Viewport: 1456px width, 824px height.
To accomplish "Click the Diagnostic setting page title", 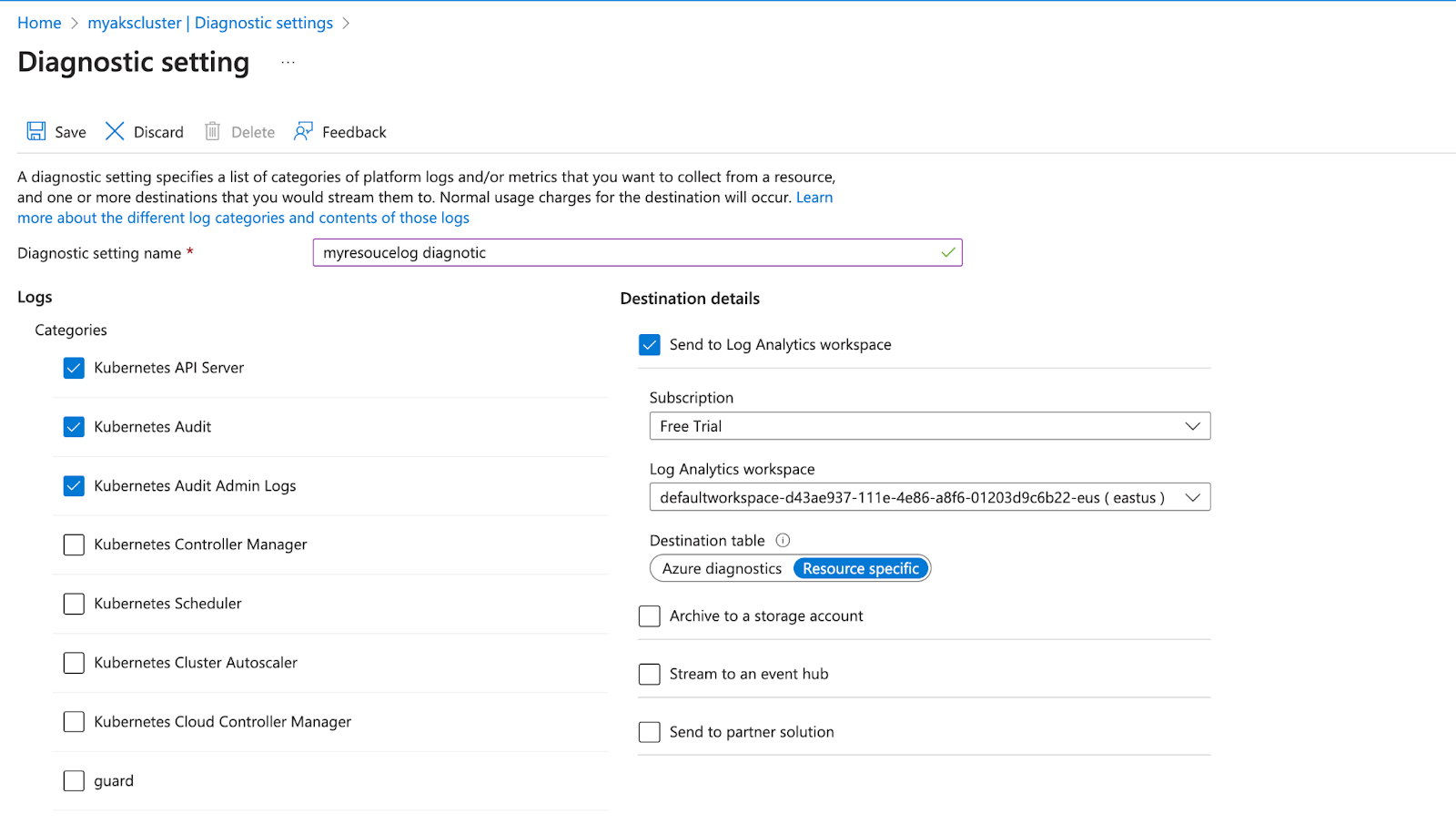I will click(134, 62).
